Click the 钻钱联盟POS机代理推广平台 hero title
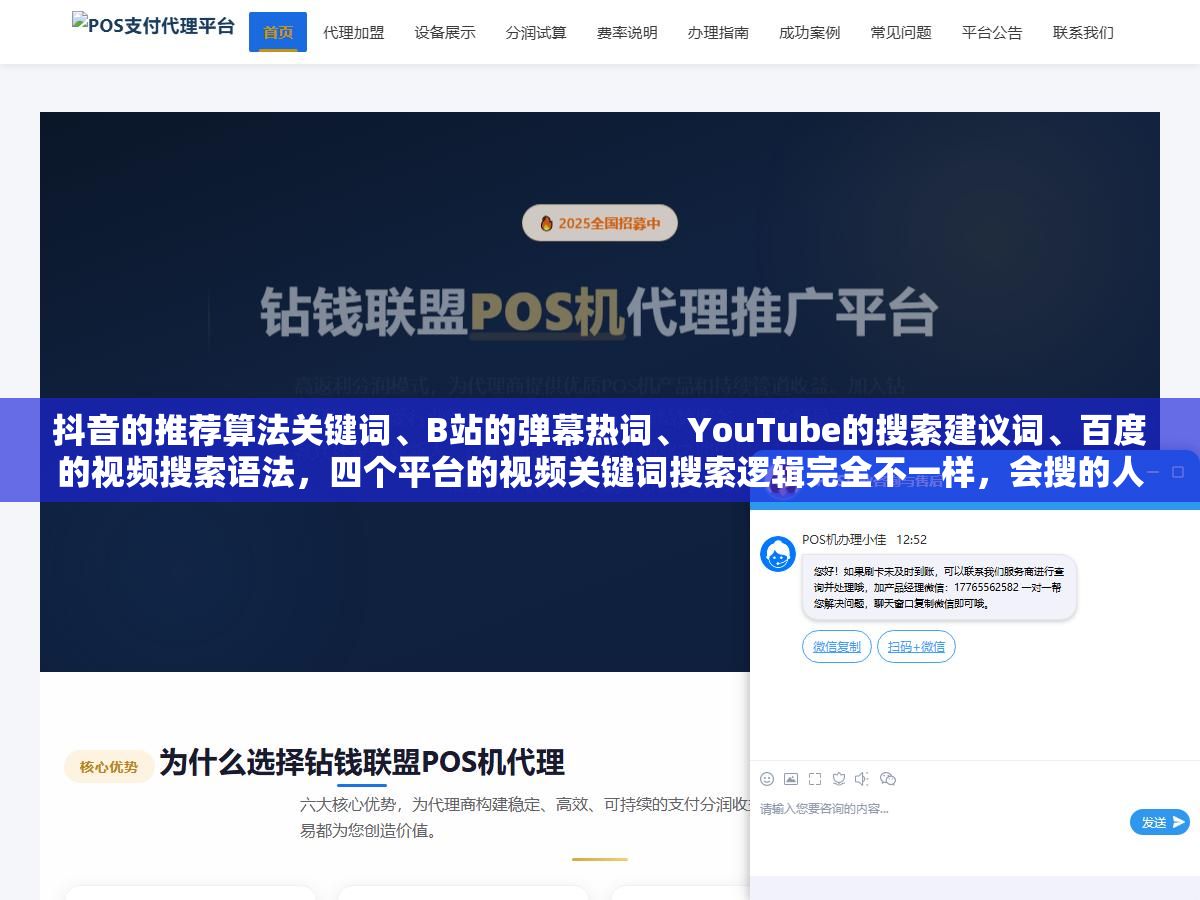 click(x=600, y=313)
